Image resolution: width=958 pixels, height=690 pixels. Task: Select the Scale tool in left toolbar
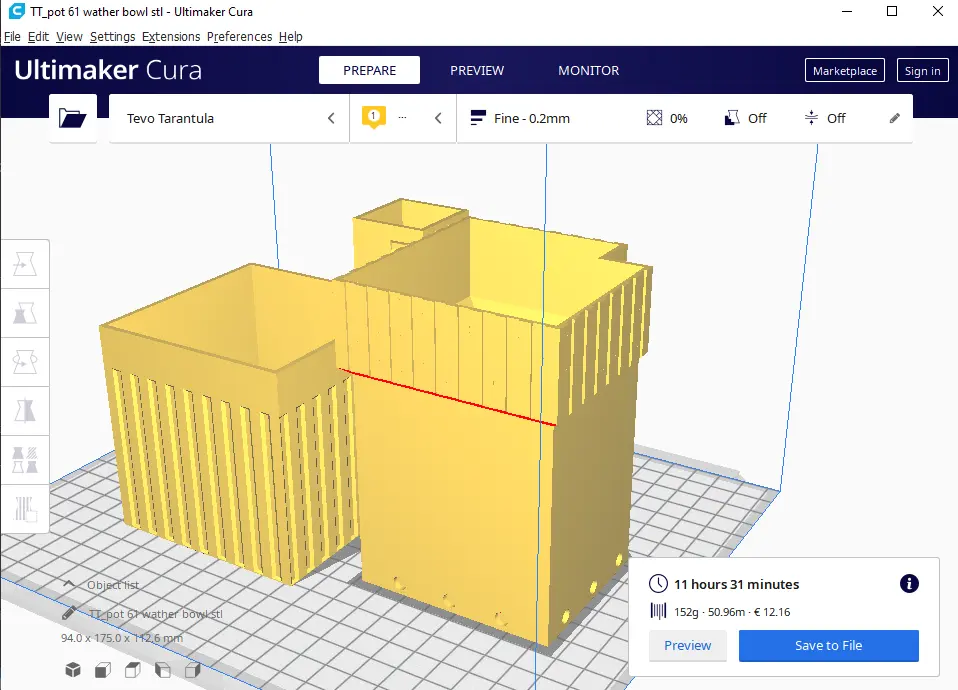25,313
